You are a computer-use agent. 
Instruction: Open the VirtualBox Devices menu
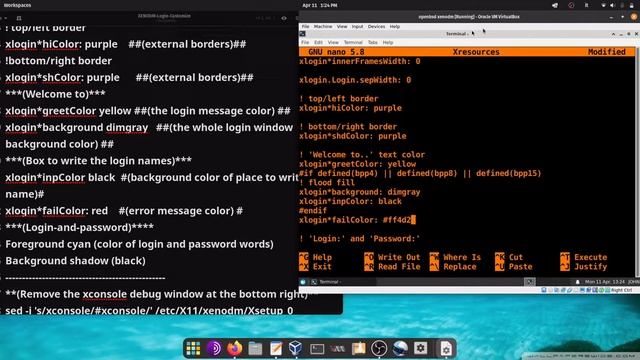(376, 26)
